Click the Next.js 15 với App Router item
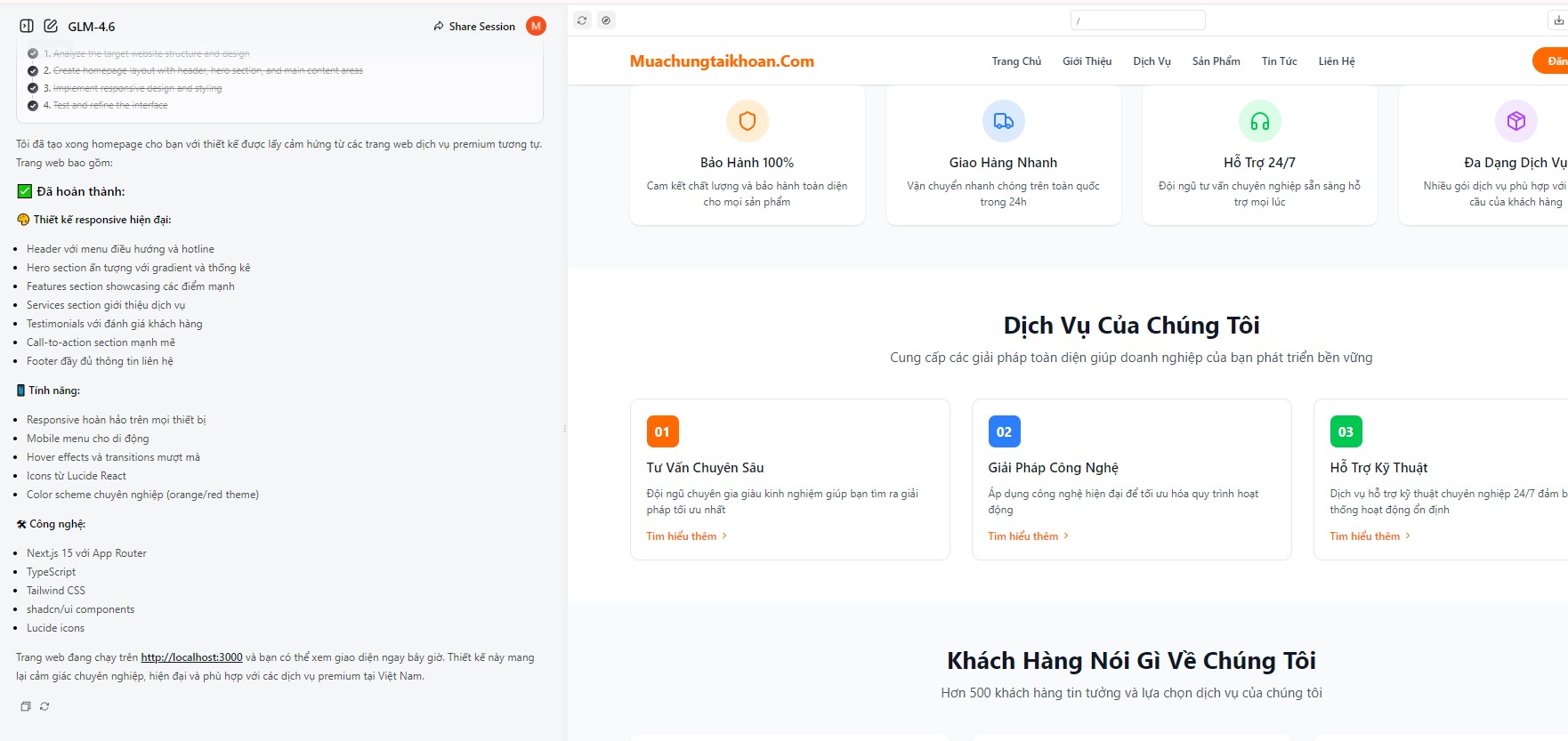This screenshot has width=1568, height=741. point(86,553)
